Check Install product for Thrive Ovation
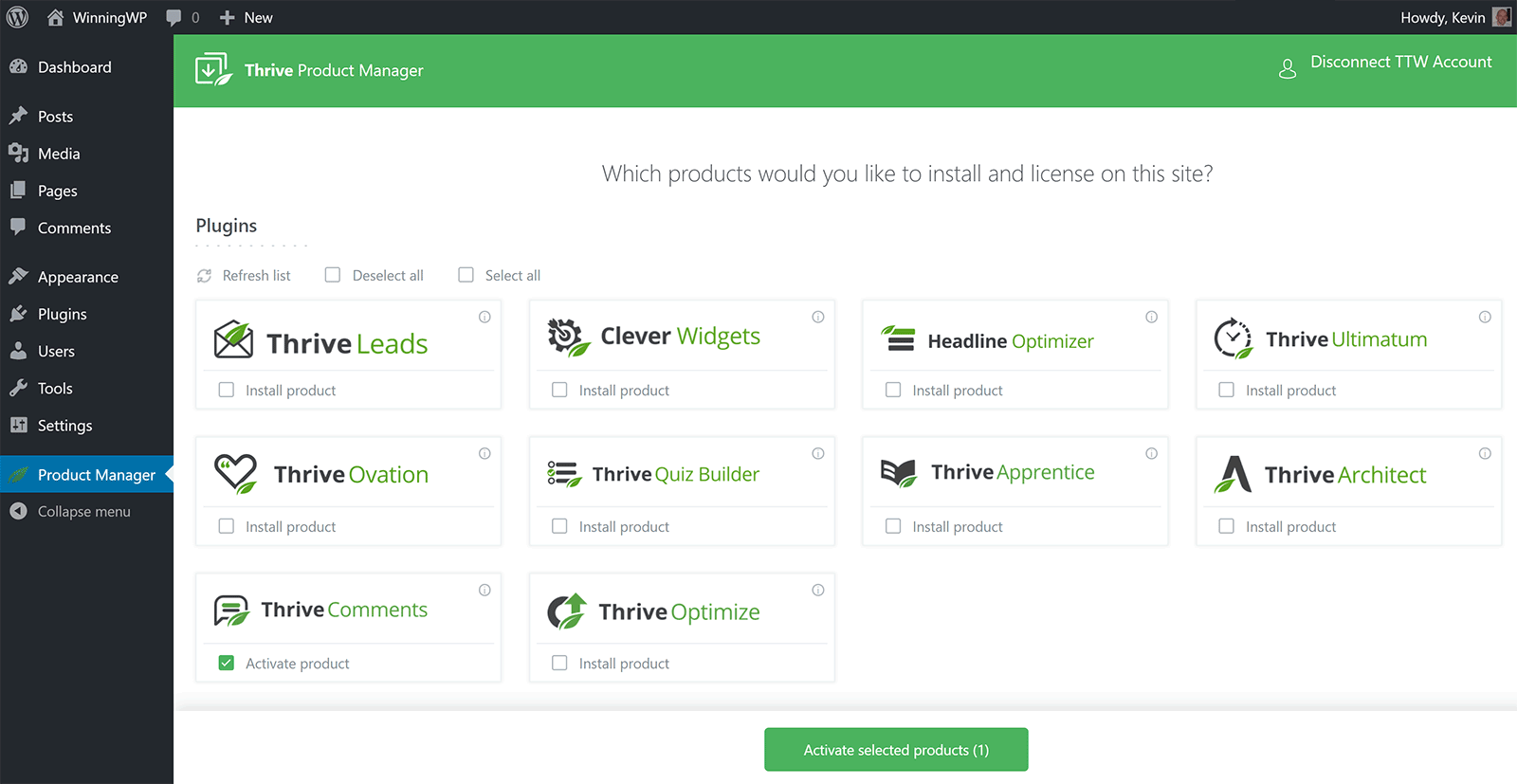Viewport: 1517px width, 784px height. (227, 526)
